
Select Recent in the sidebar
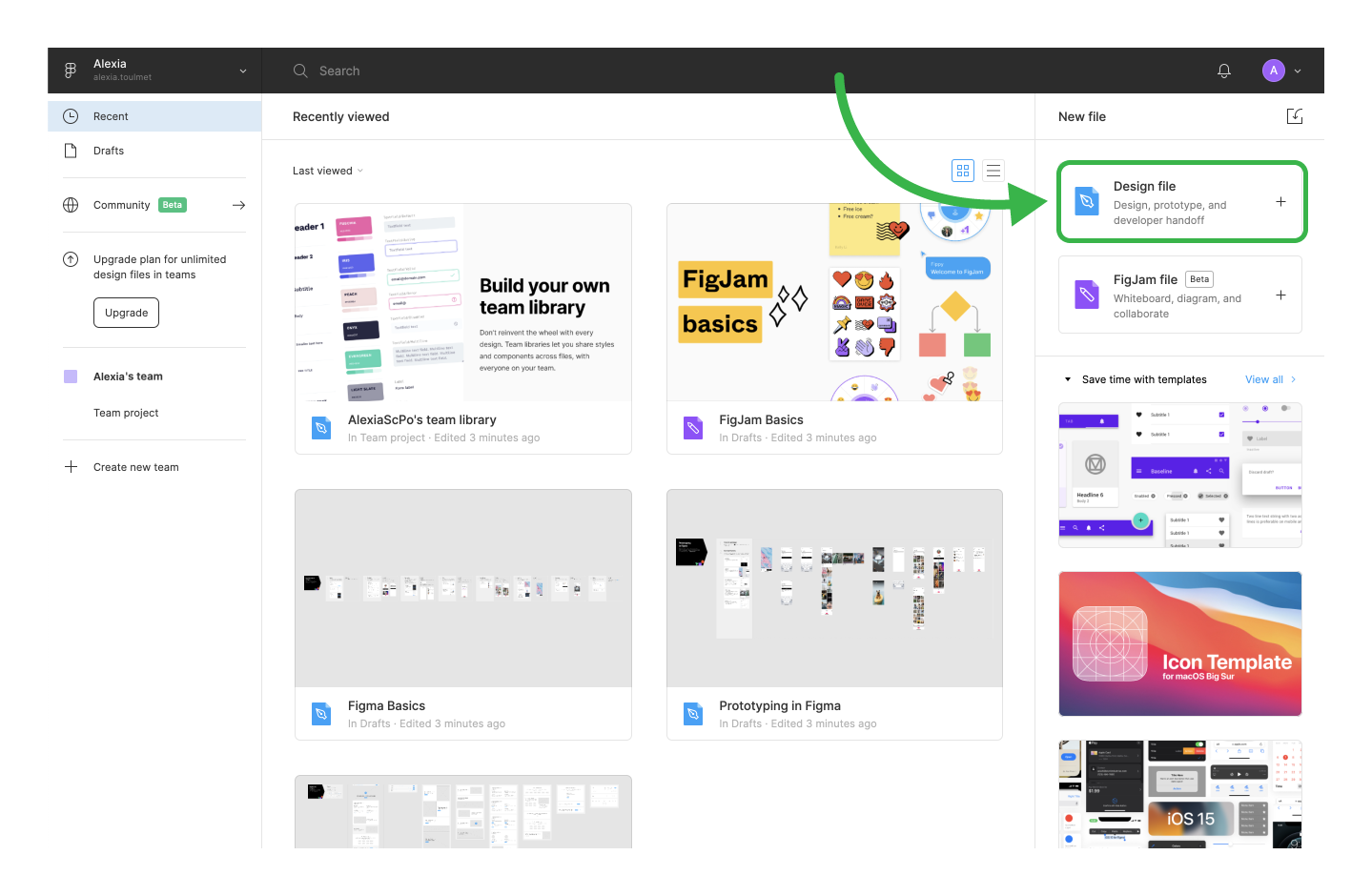click(113, 115)
